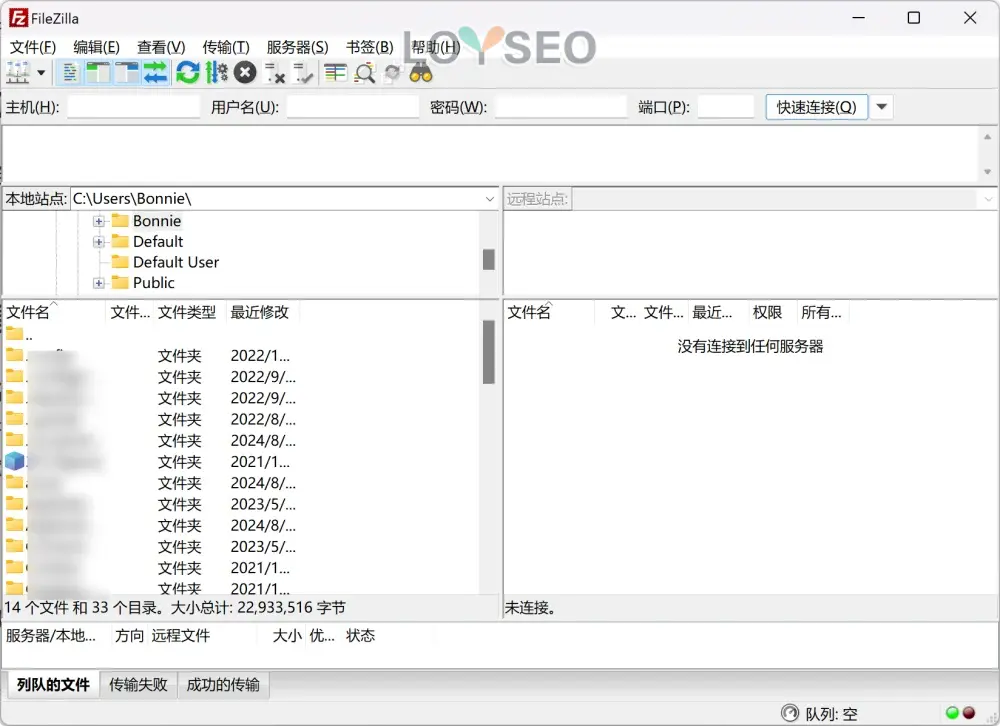Click the local file list scrollbar thumb
Viewport: 1000px width, 726px height.
(489, 352)
